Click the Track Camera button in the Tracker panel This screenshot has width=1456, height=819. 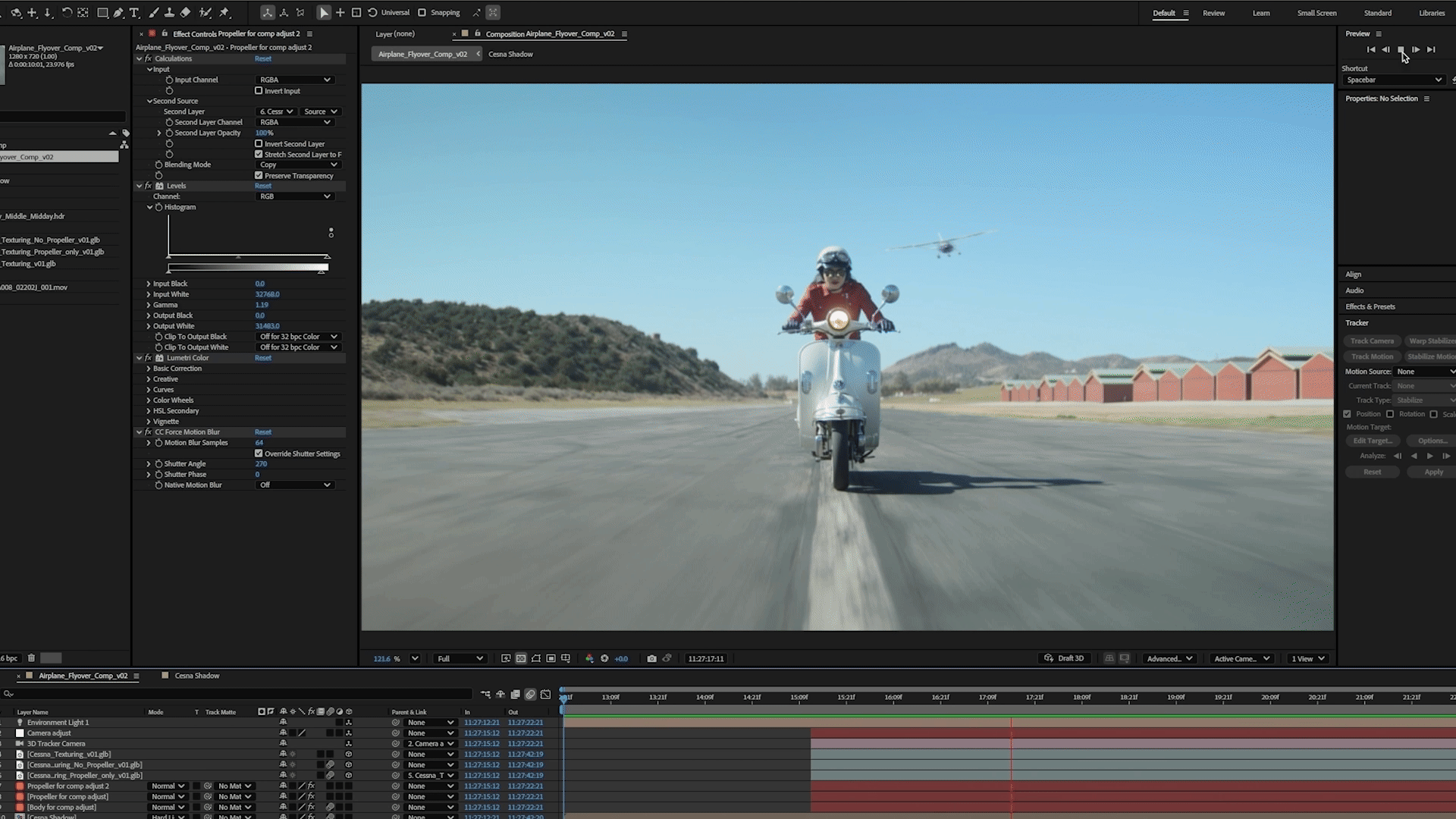(x=1372, y=340)
